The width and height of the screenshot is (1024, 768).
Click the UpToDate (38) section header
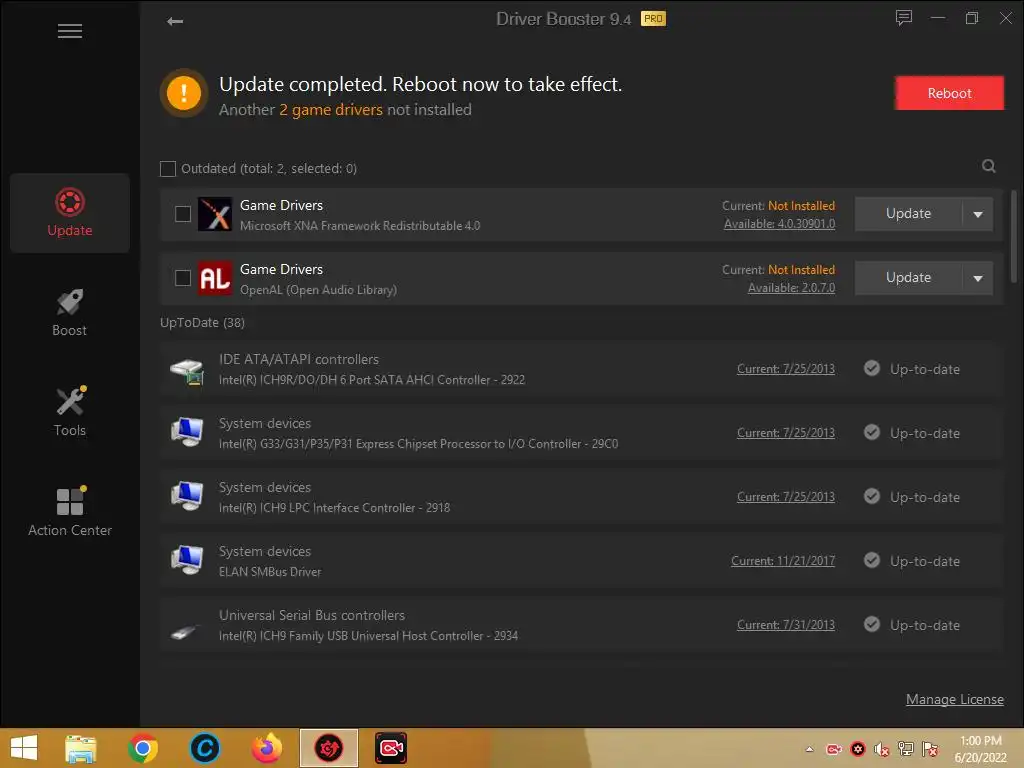click(202, 323)
